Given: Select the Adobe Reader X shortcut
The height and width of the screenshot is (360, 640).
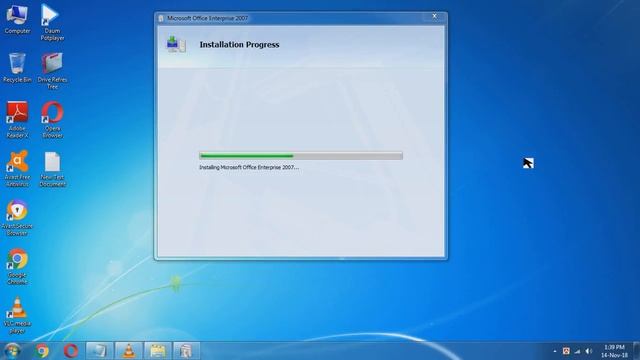Looking at the screenshot, I should [x=17, y=120].
